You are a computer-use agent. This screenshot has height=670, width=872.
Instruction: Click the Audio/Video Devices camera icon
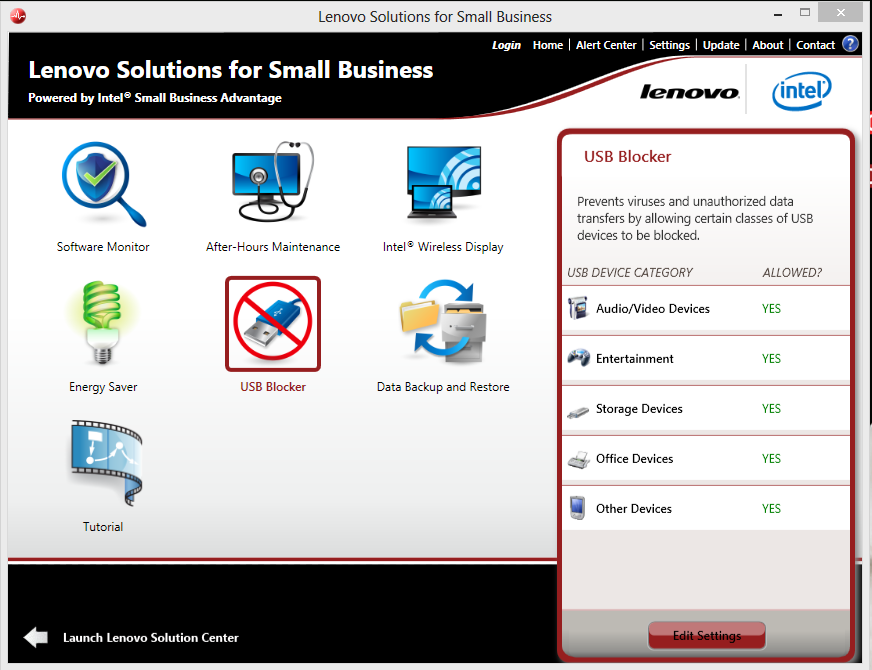pyautogui.click(x=578, y=308)
